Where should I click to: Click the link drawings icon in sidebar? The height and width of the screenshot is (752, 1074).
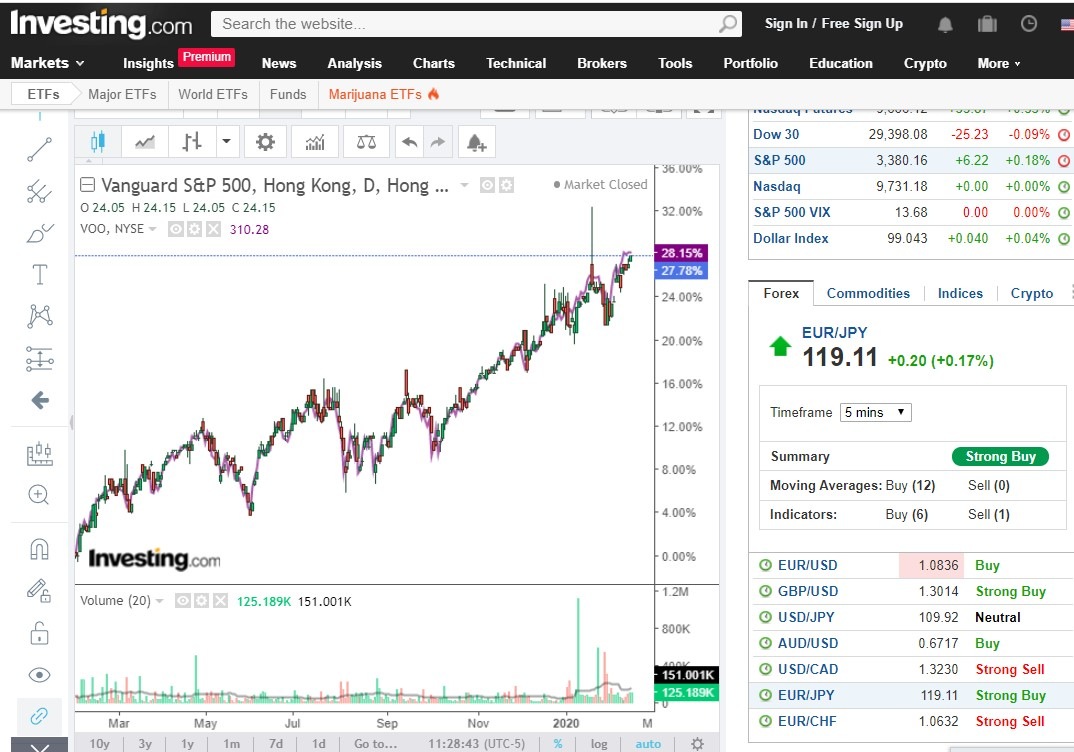click(39, 716)
